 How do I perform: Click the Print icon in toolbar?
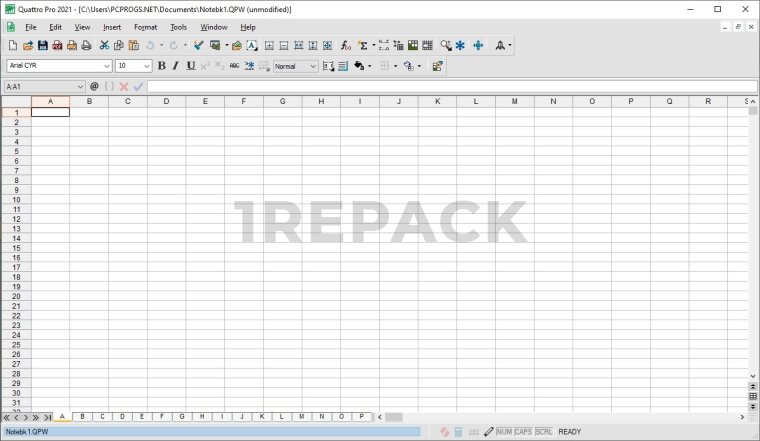[x=86, y=46]
